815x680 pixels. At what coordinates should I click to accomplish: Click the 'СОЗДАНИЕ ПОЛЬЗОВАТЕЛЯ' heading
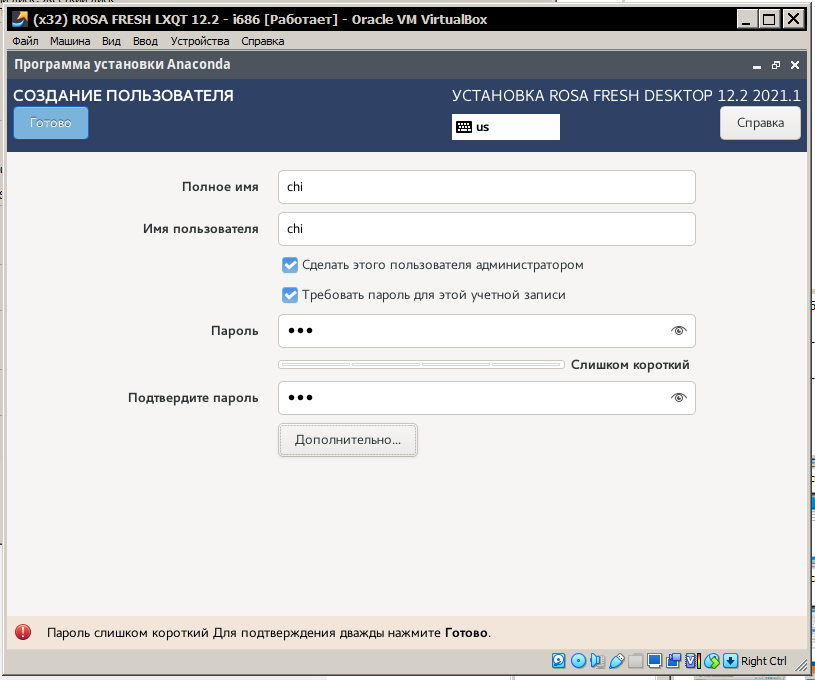coord(123,96)
